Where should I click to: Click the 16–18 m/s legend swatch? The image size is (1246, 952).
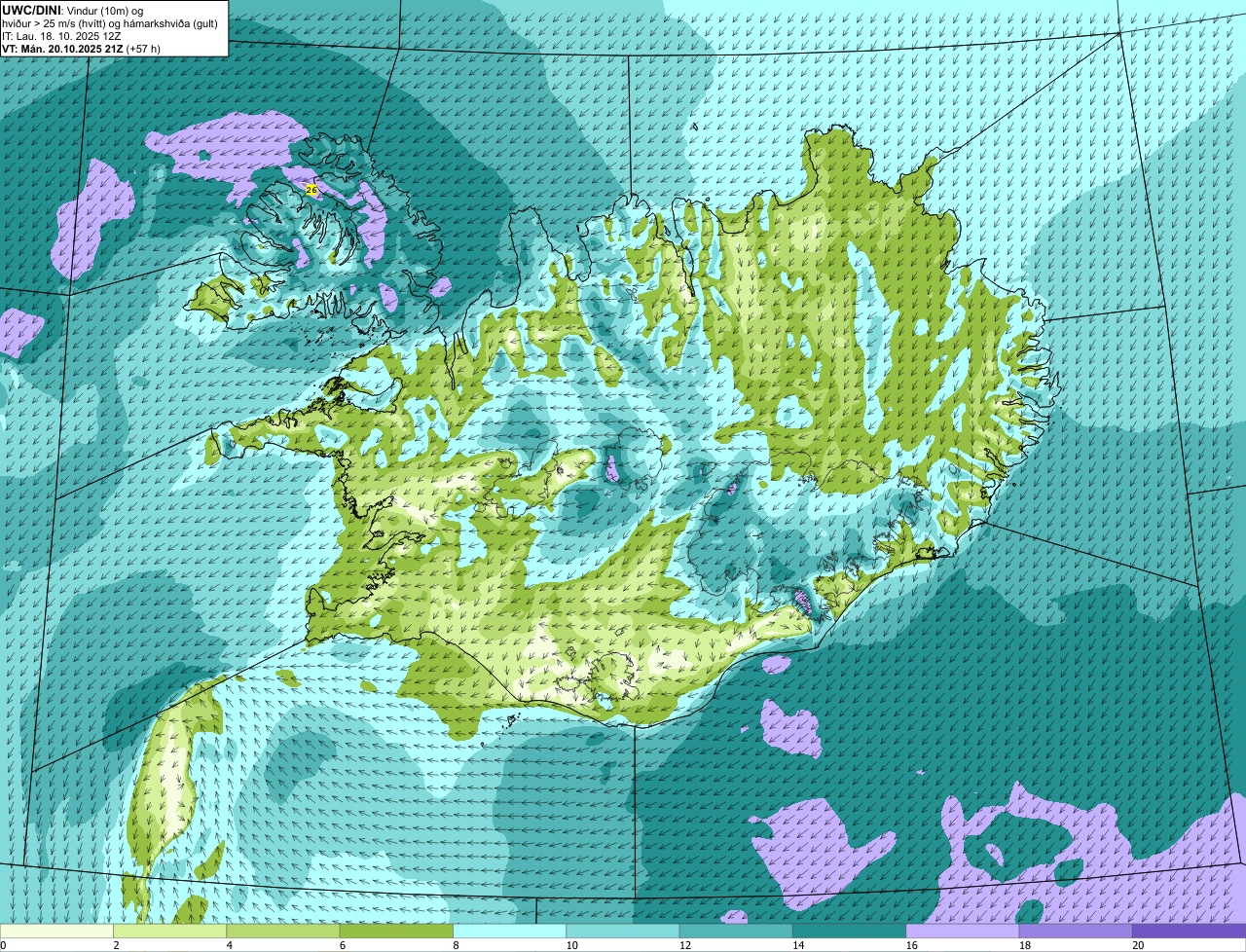tap(963, 931)
